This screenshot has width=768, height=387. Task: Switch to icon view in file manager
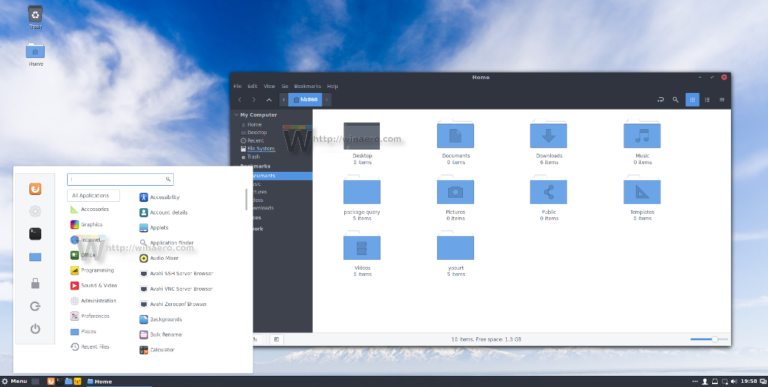[x=692, y=99]
